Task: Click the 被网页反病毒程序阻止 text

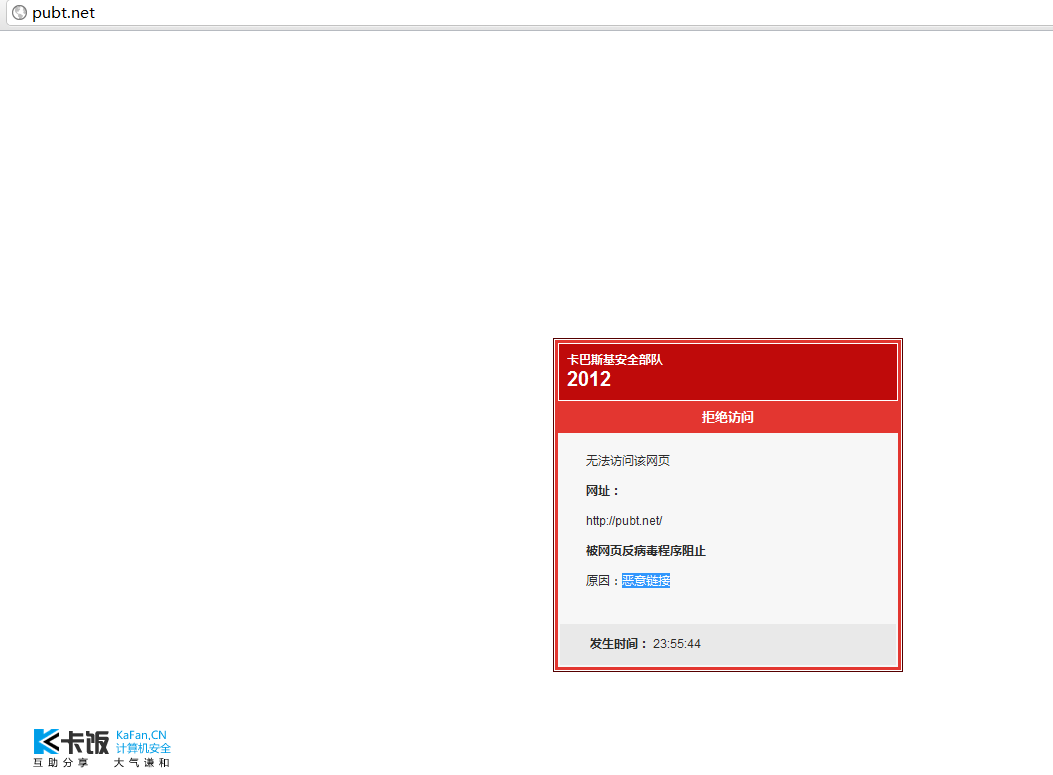Action: (645, 551)
